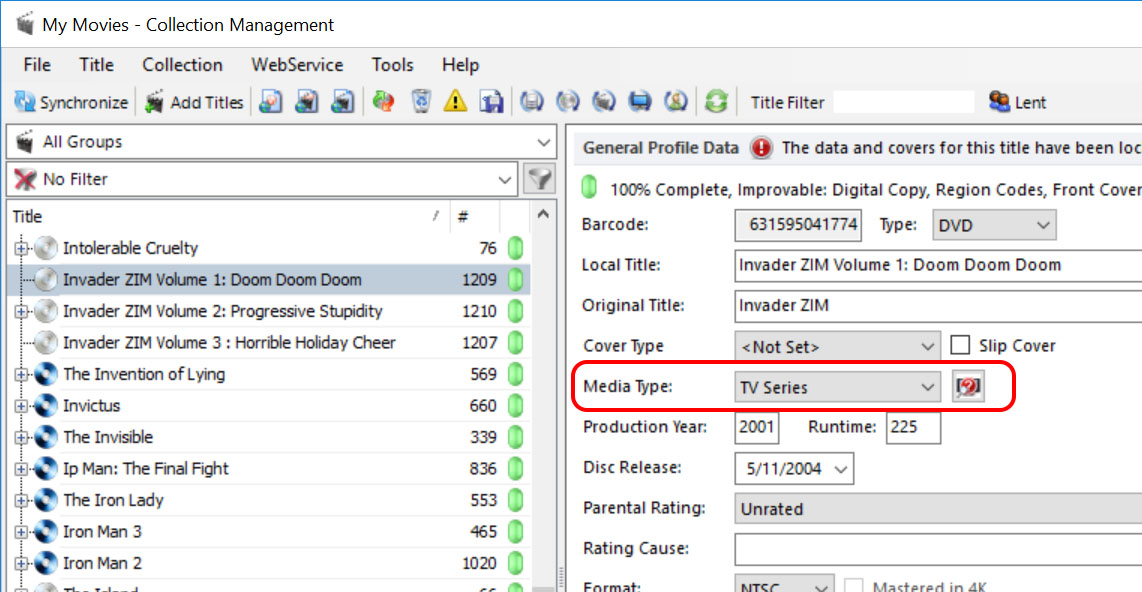Click the green status indicator for Invictus
This screenshot has width=1142, height=592.
tap(516, 406)
